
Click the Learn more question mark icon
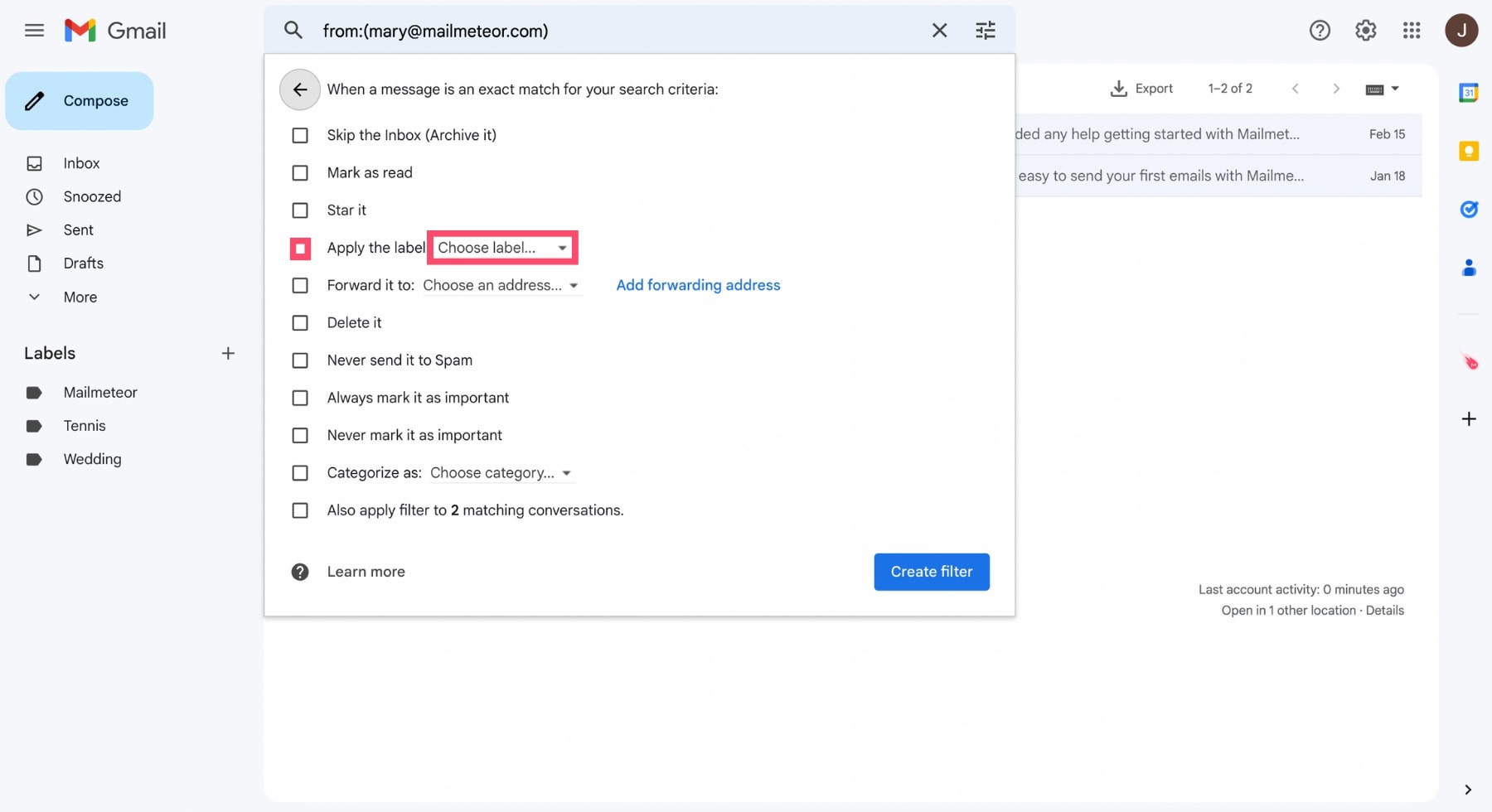pos(300,572)
